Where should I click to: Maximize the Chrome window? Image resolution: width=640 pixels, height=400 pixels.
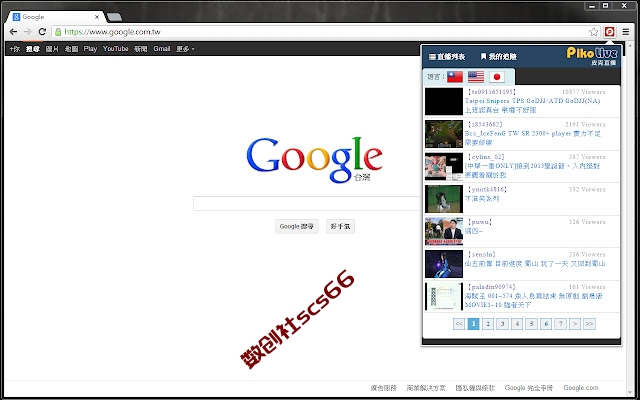pos(606,6)
